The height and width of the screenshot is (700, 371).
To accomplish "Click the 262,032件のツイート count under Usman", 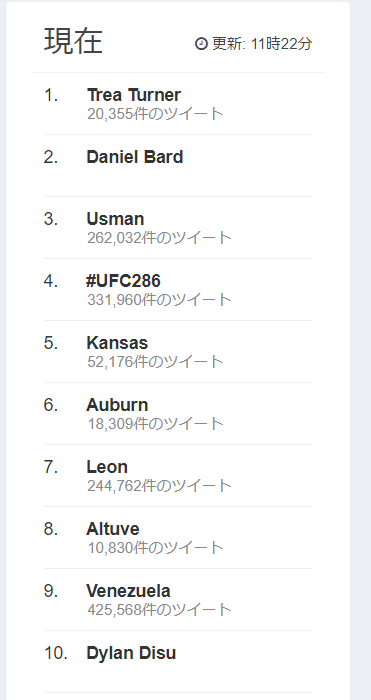I will [x=159, y=238].
